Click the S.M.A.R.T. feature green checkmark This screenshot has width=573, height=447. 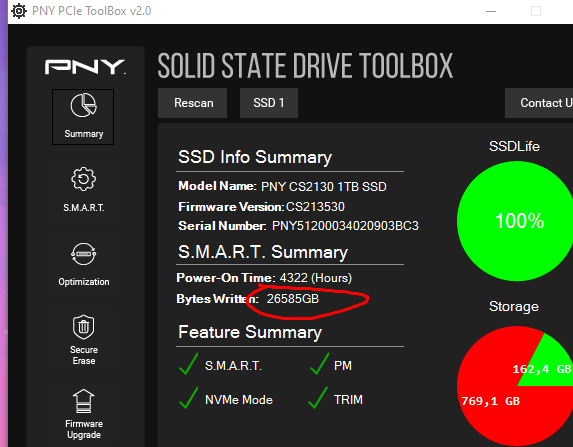click(189, 364)
